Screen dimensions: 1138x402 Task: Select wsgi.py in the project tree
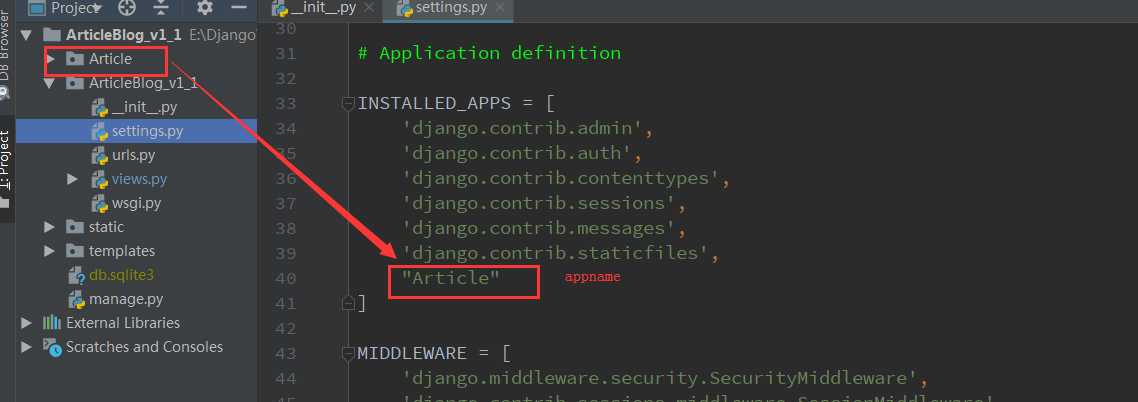pyautogui.click(x=136, y=203)
